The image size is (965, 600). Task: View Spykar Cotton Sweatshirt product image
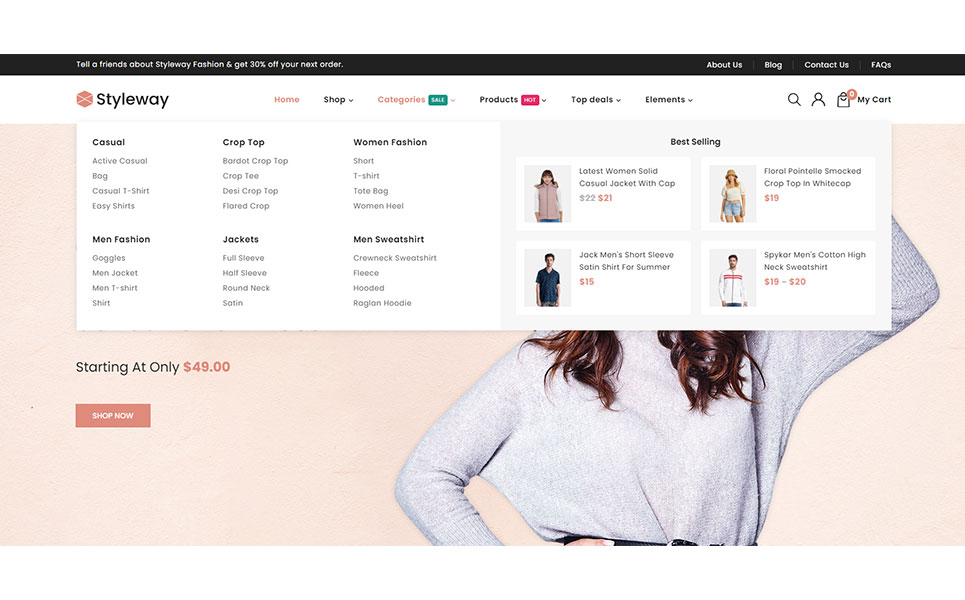point(732,278)
